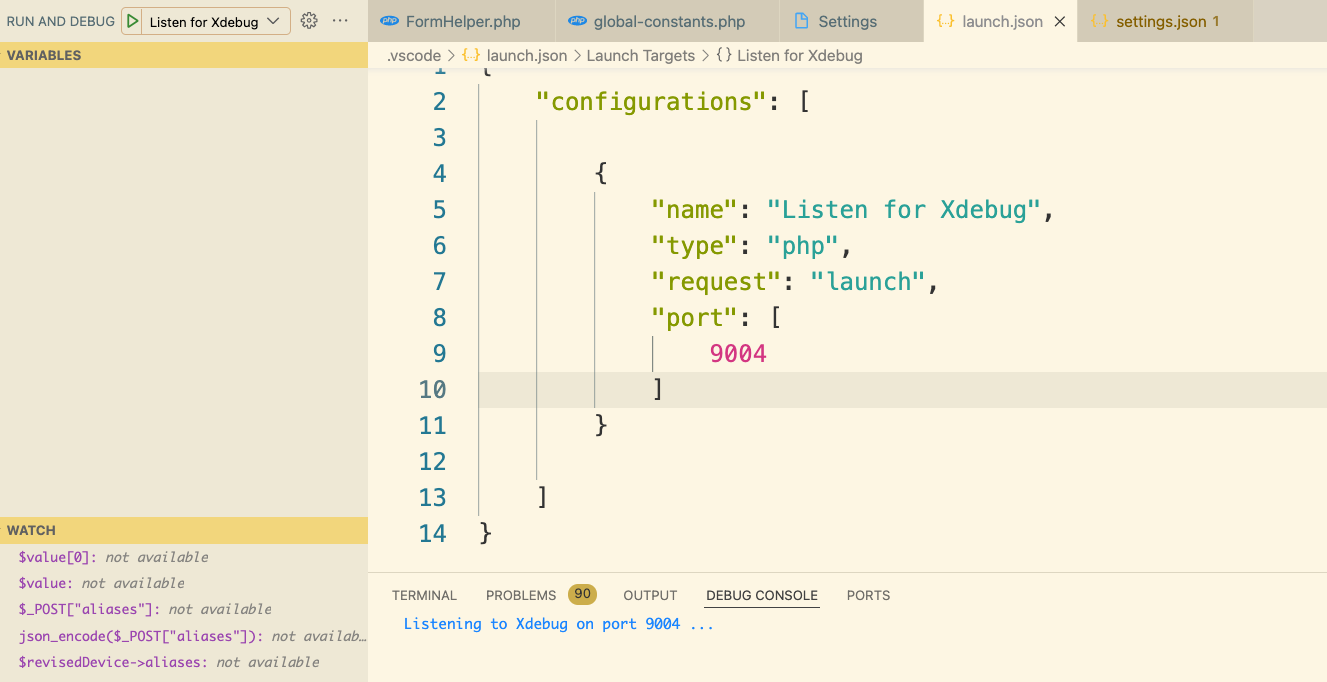Click the PHP icon on global-constants.php tab
The image size is (1327, 682).
tap(577, 21)
